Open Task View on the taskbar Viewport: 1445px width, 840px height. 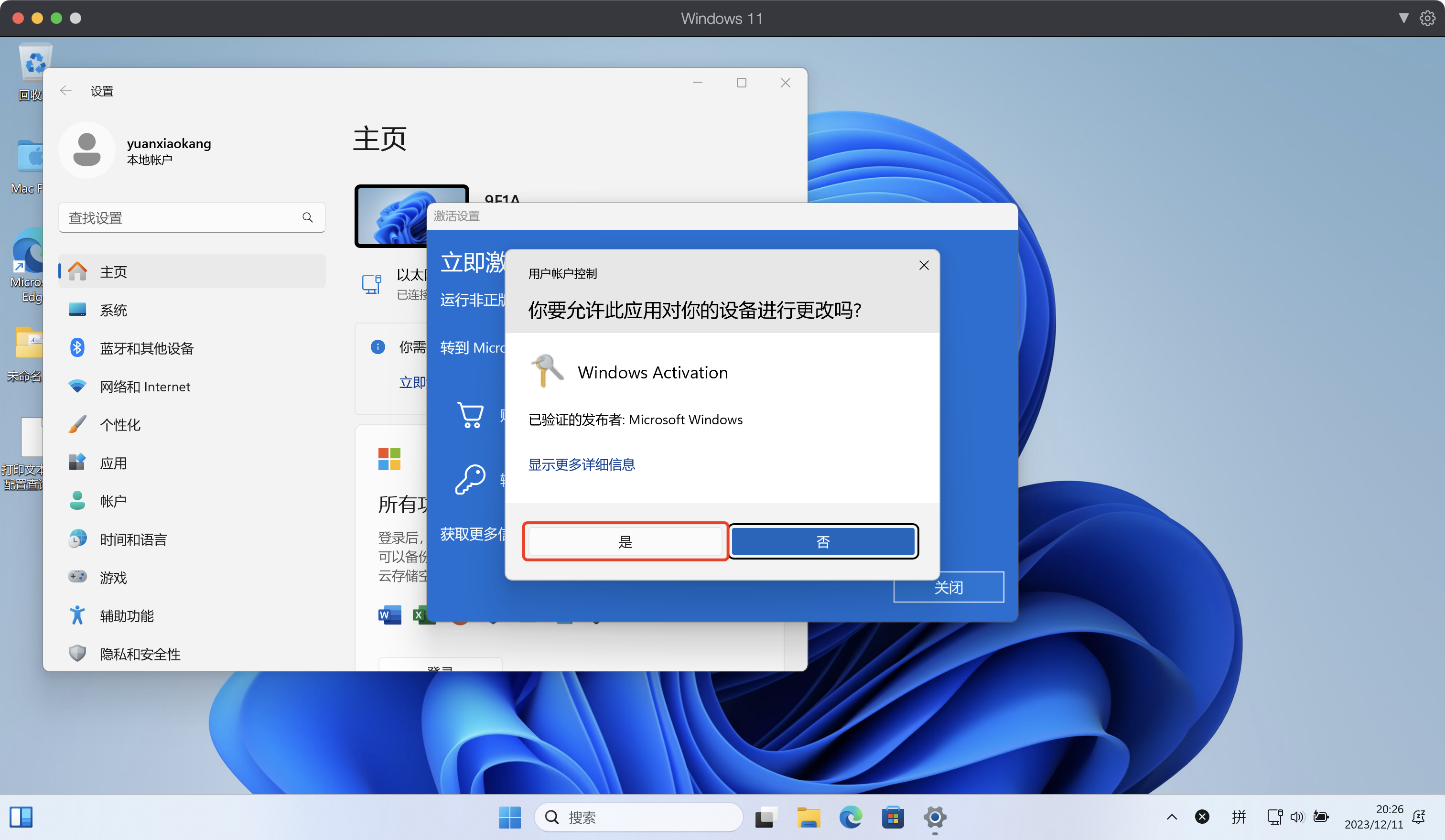pyautogui.click(x=766, y=817)
